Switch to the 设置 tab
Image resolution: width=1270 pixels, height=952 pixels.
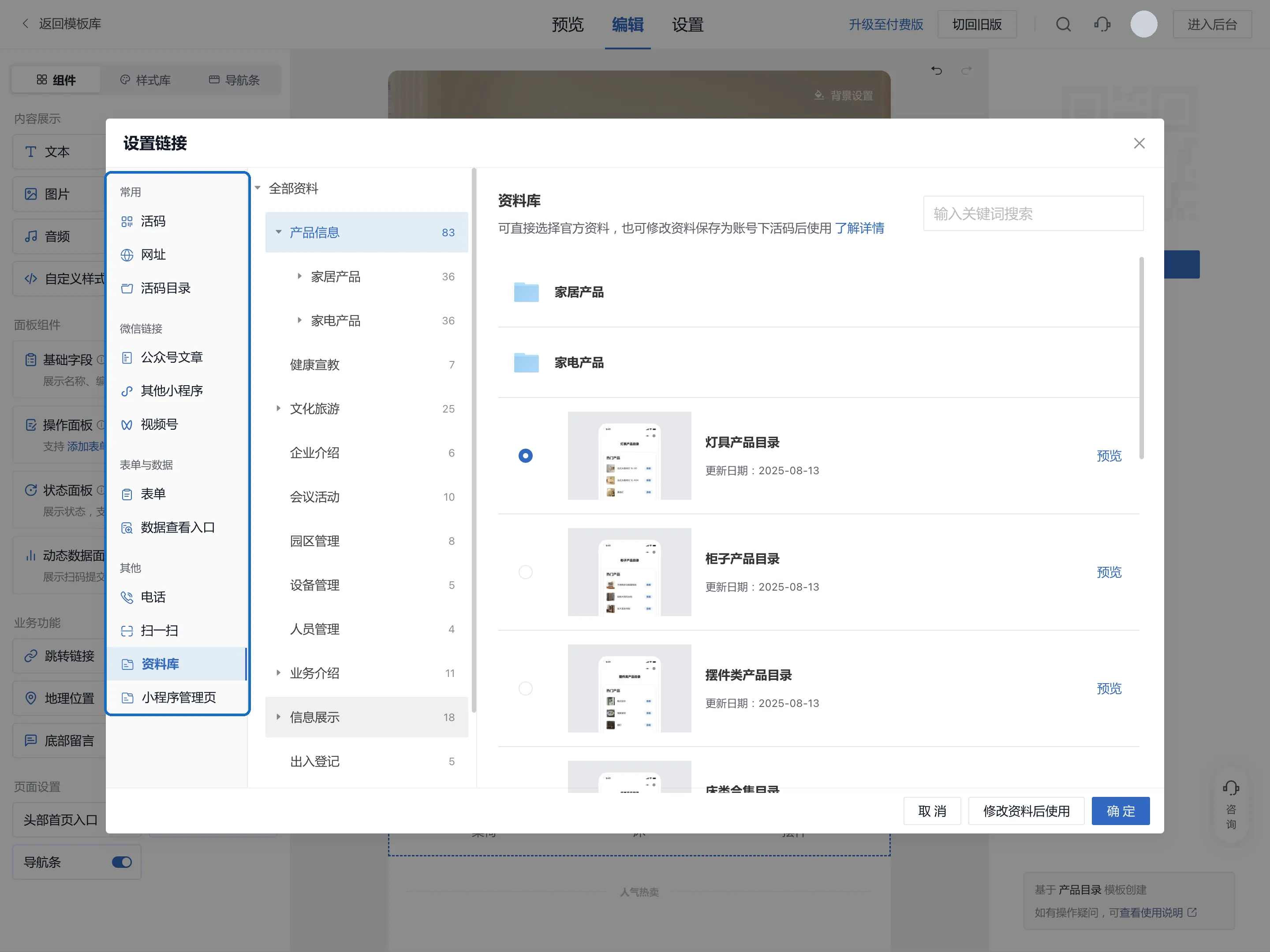(x=688, y=25)
